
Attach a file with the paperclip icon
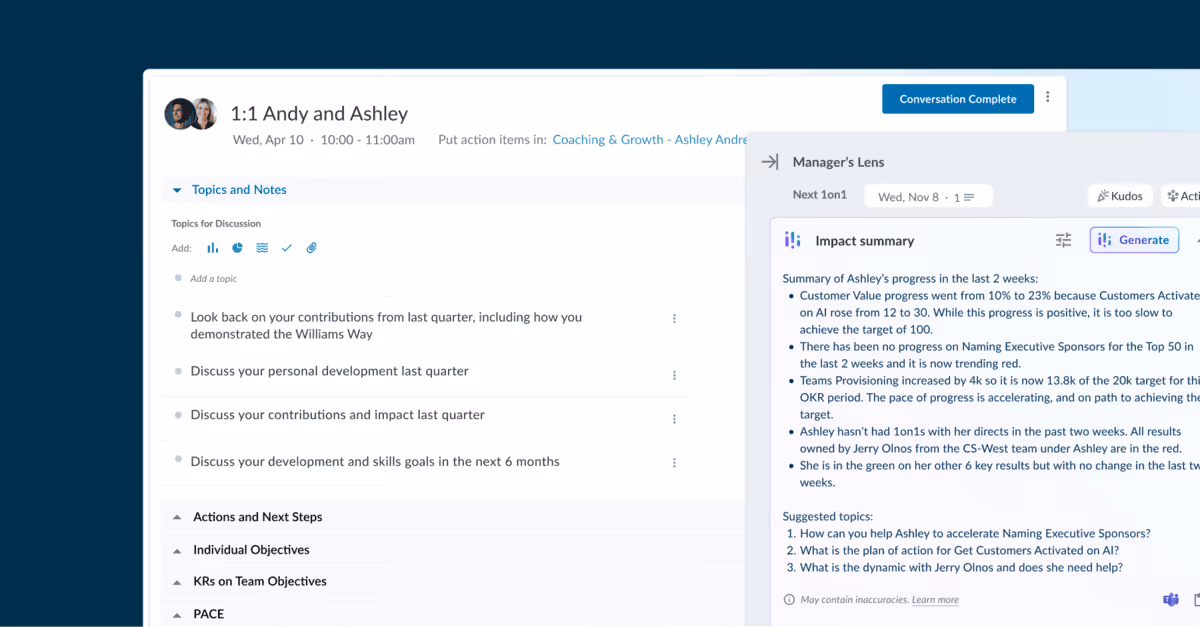(311, 247)
